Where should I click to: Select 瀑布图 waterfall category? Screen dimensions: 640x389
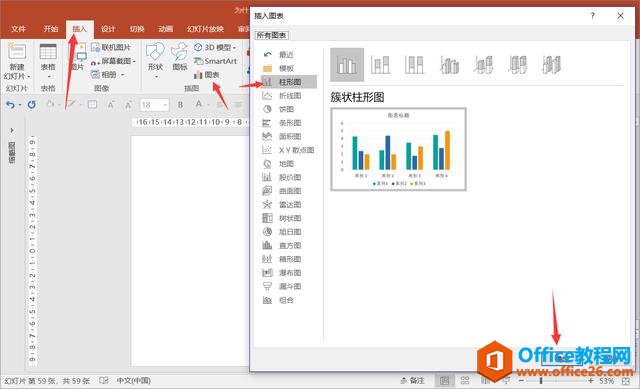(289, 273)
